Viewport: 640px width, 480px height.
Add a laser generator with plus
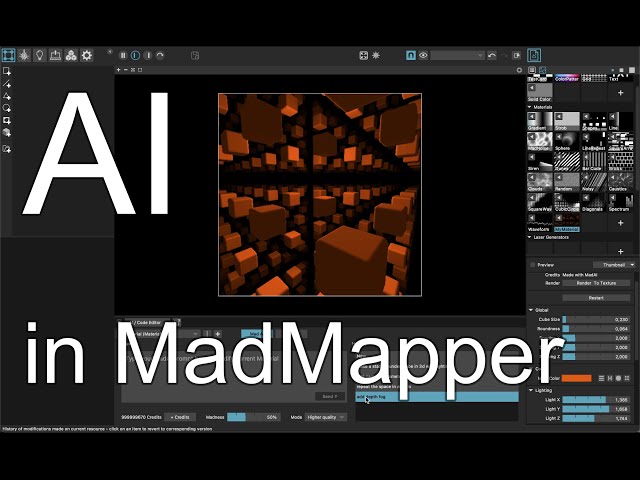coord(620,251)
